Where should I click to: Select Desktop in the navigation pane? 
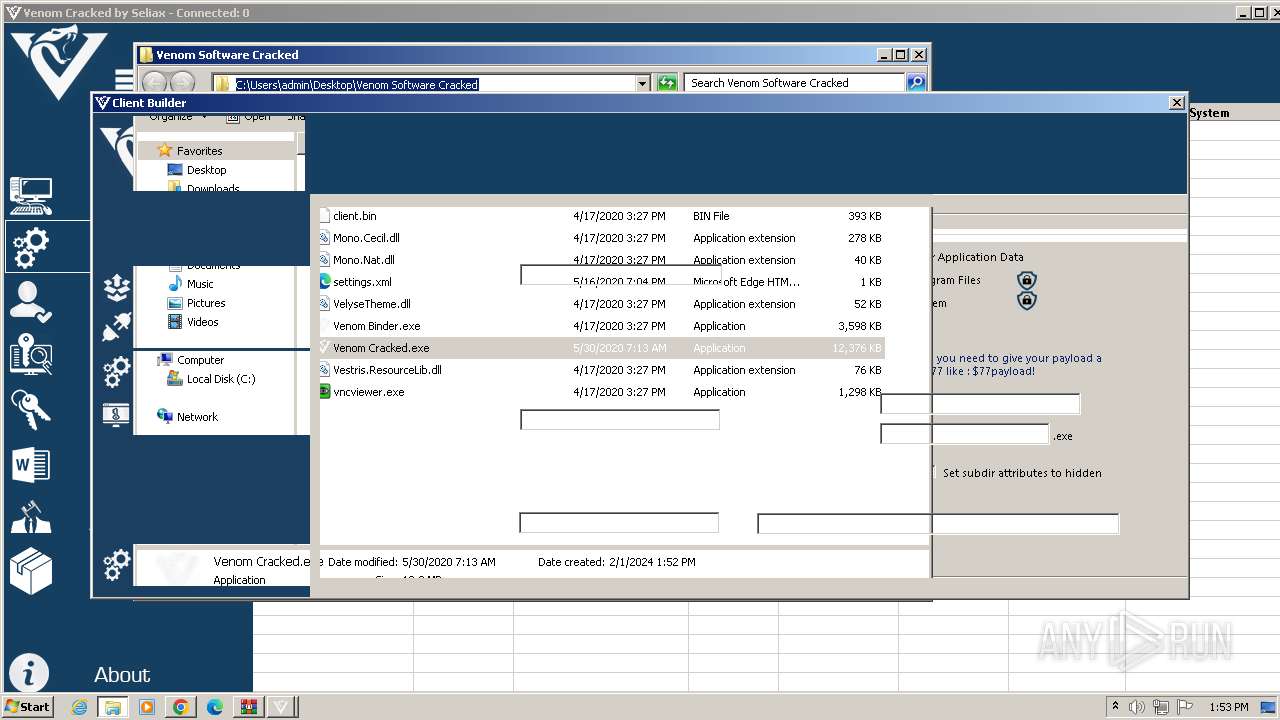coord(206,170)
